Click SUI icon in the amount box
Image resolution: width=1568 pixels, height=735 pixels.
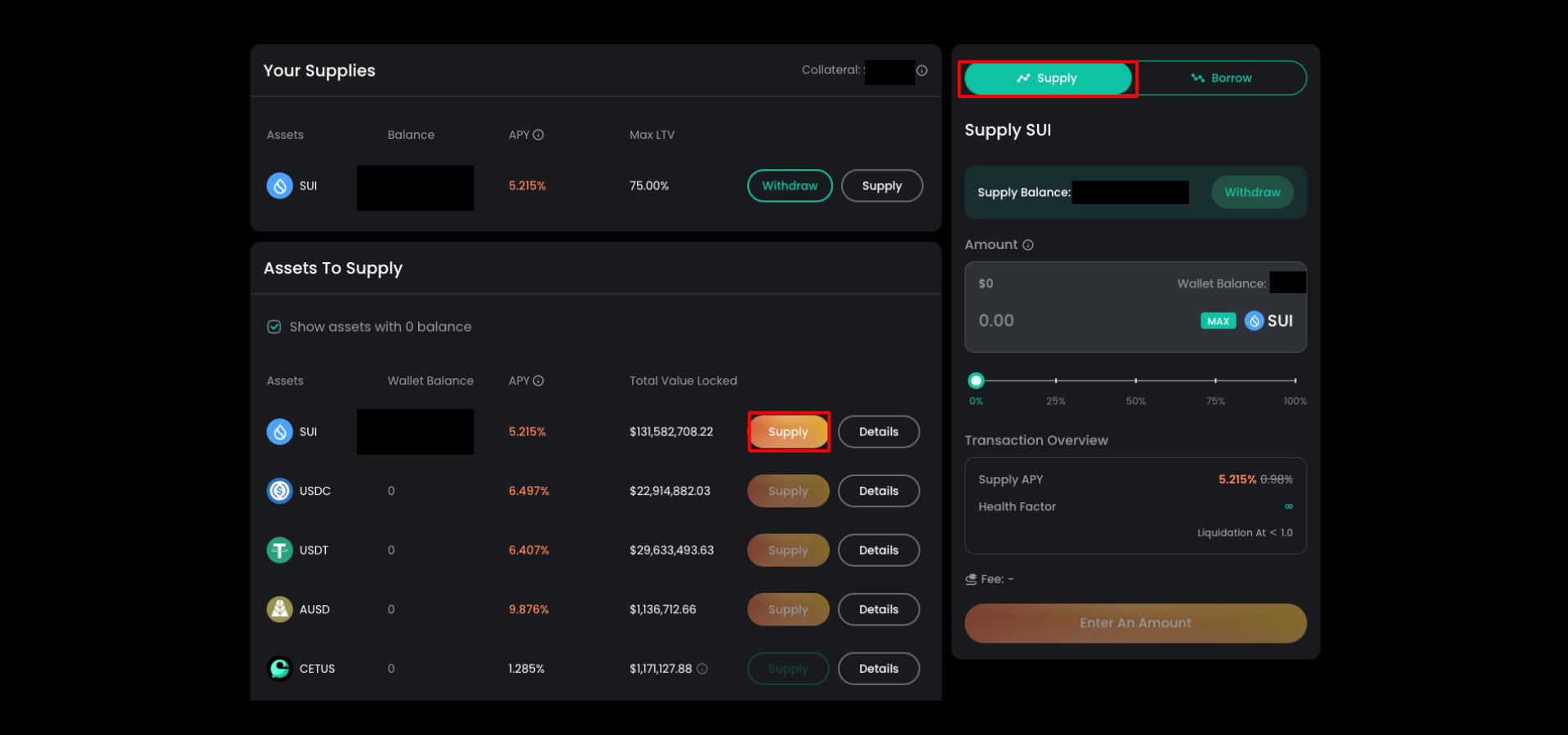coord(1254,321)
